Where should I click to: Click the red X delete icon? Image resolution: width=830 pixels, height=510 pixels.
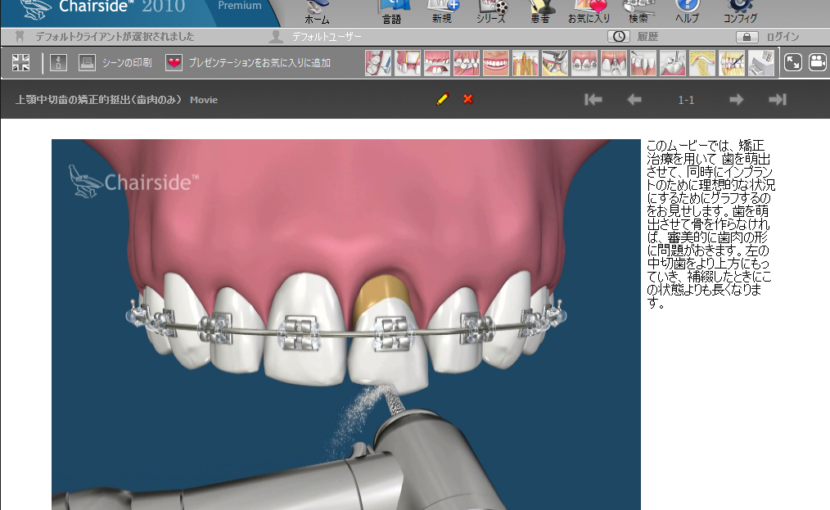[468, 99]
